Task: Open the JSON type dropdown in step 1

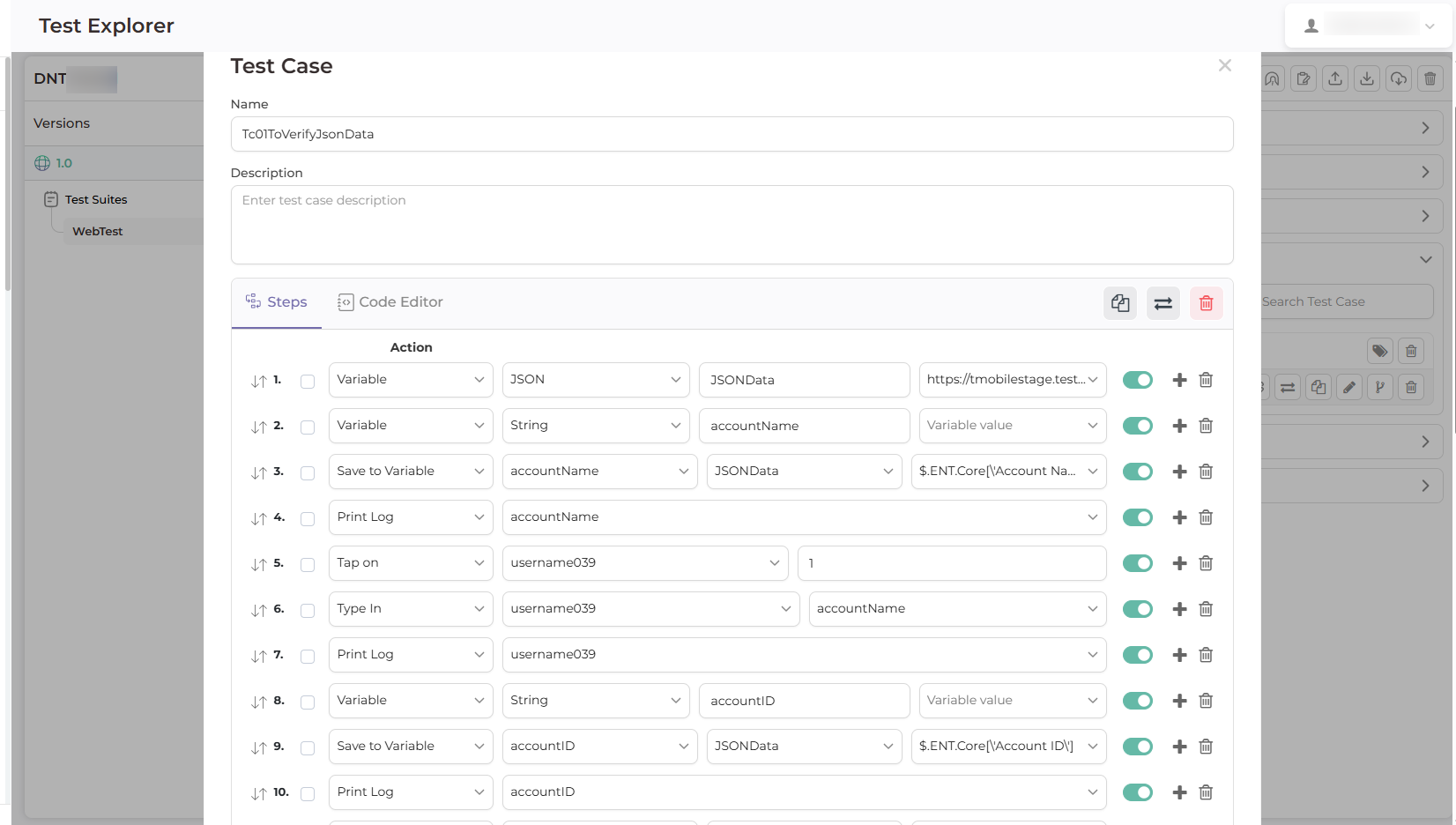Action: click(x=596, y=380)
